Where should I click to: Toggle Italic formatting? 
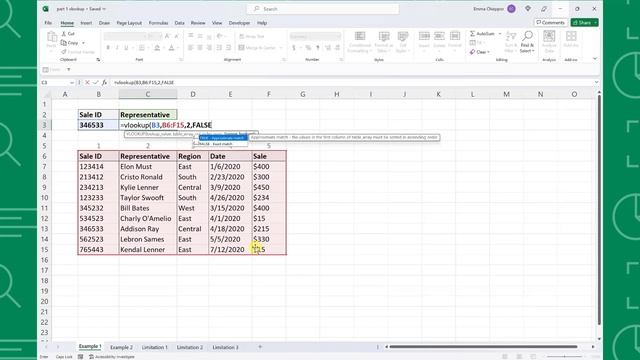click(x=117, y=48)
